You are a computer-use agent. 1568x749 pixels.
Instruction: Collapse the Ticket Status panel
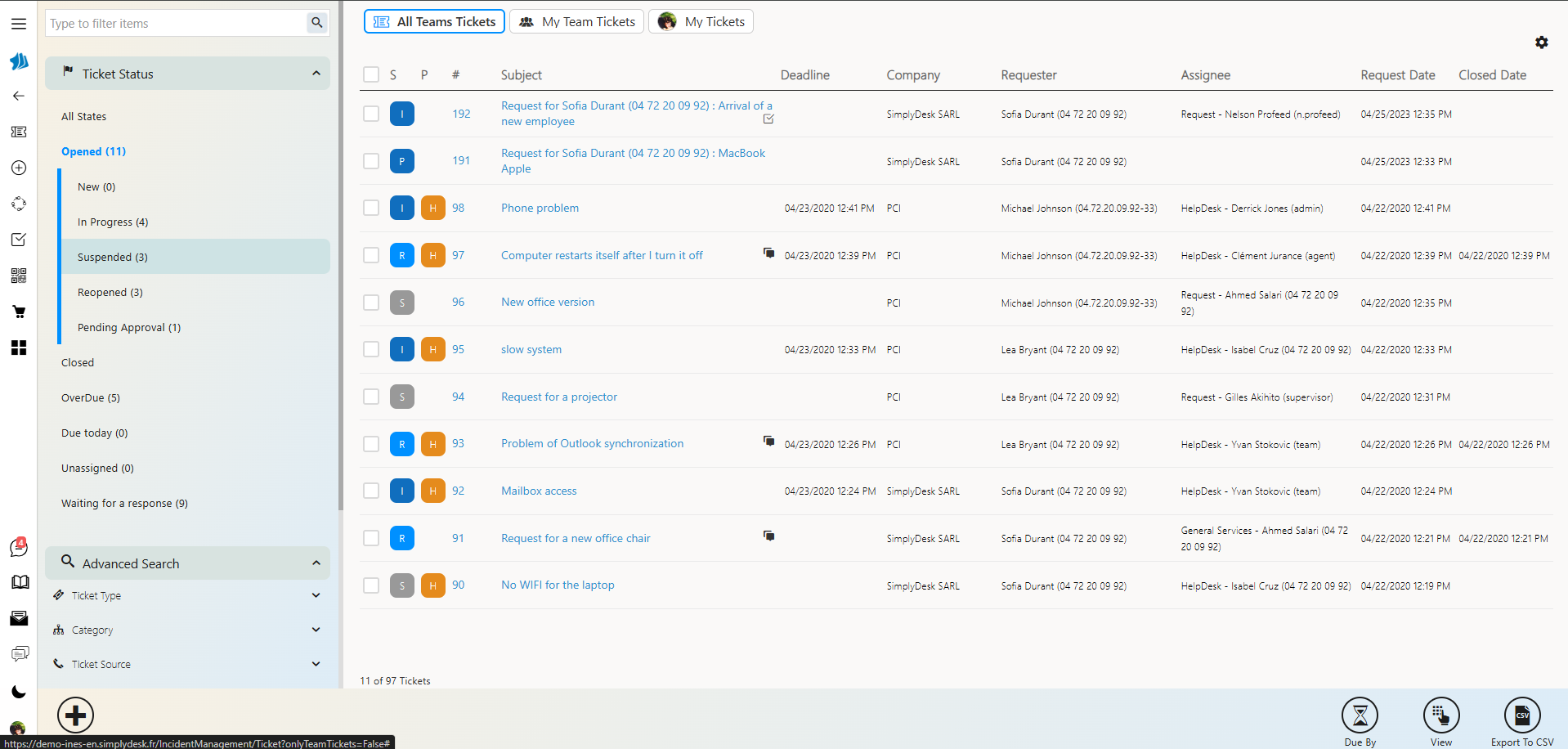pos(316,73)
